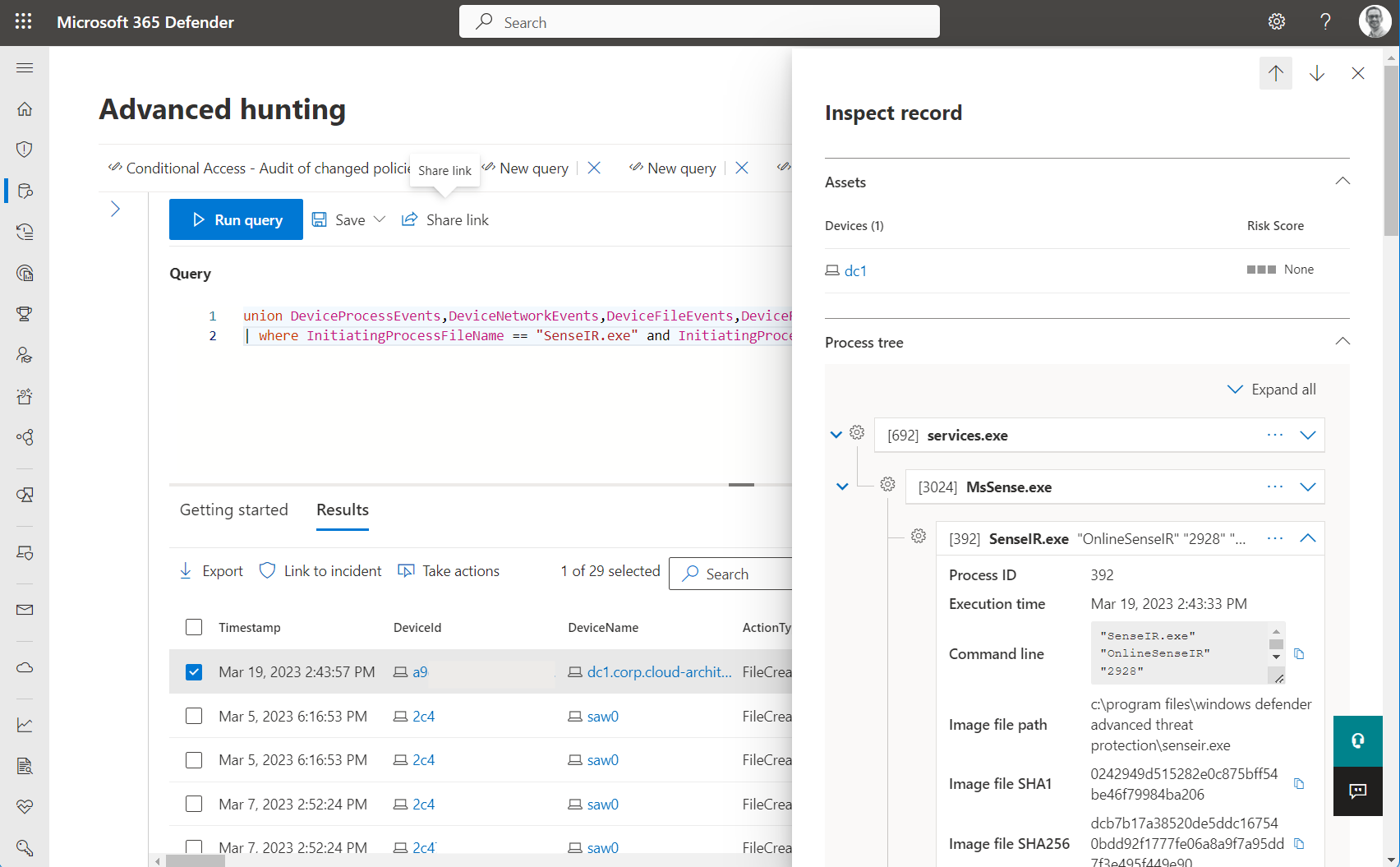1400x867 pixels.
Task: Open the shield Incidents icon in sidebar
Action: click(25, 150)
